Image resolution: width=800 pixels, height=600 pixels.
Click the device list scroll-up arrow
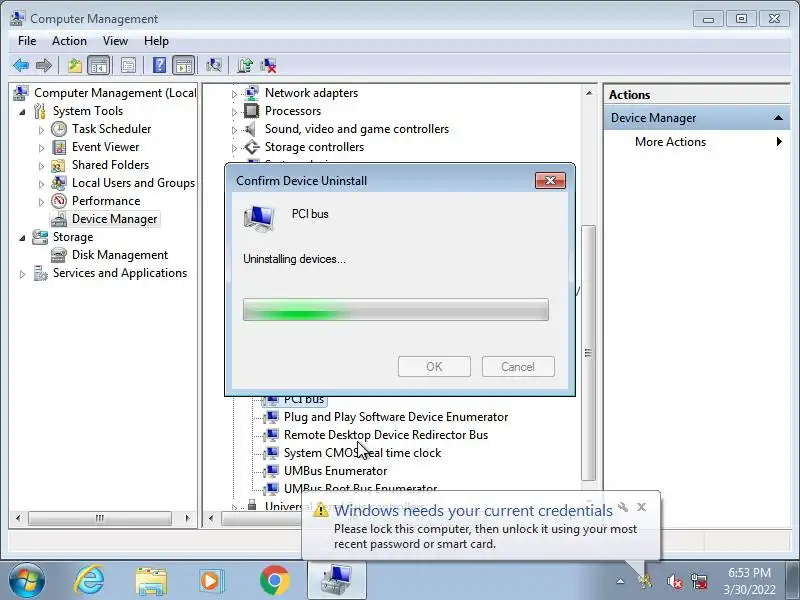click(x=589, y=93)
